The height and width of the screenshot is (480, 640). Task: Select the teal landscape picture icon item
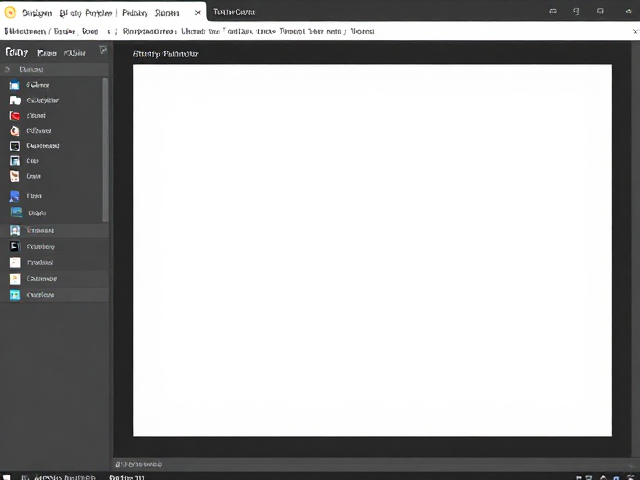[52, 213]
